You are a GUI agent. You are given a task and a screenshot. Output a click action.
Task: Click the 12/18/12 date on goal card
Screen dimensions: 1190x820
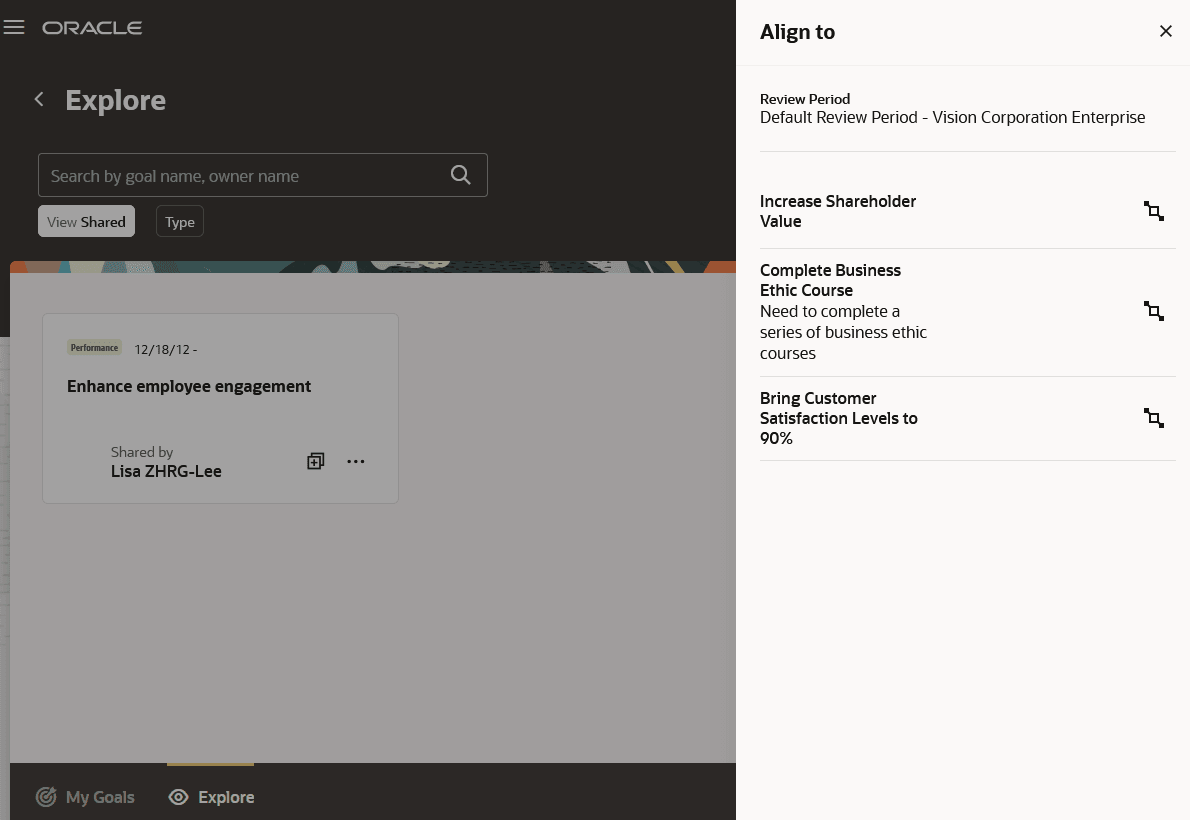pyautogui.click(x=165, y=349)
